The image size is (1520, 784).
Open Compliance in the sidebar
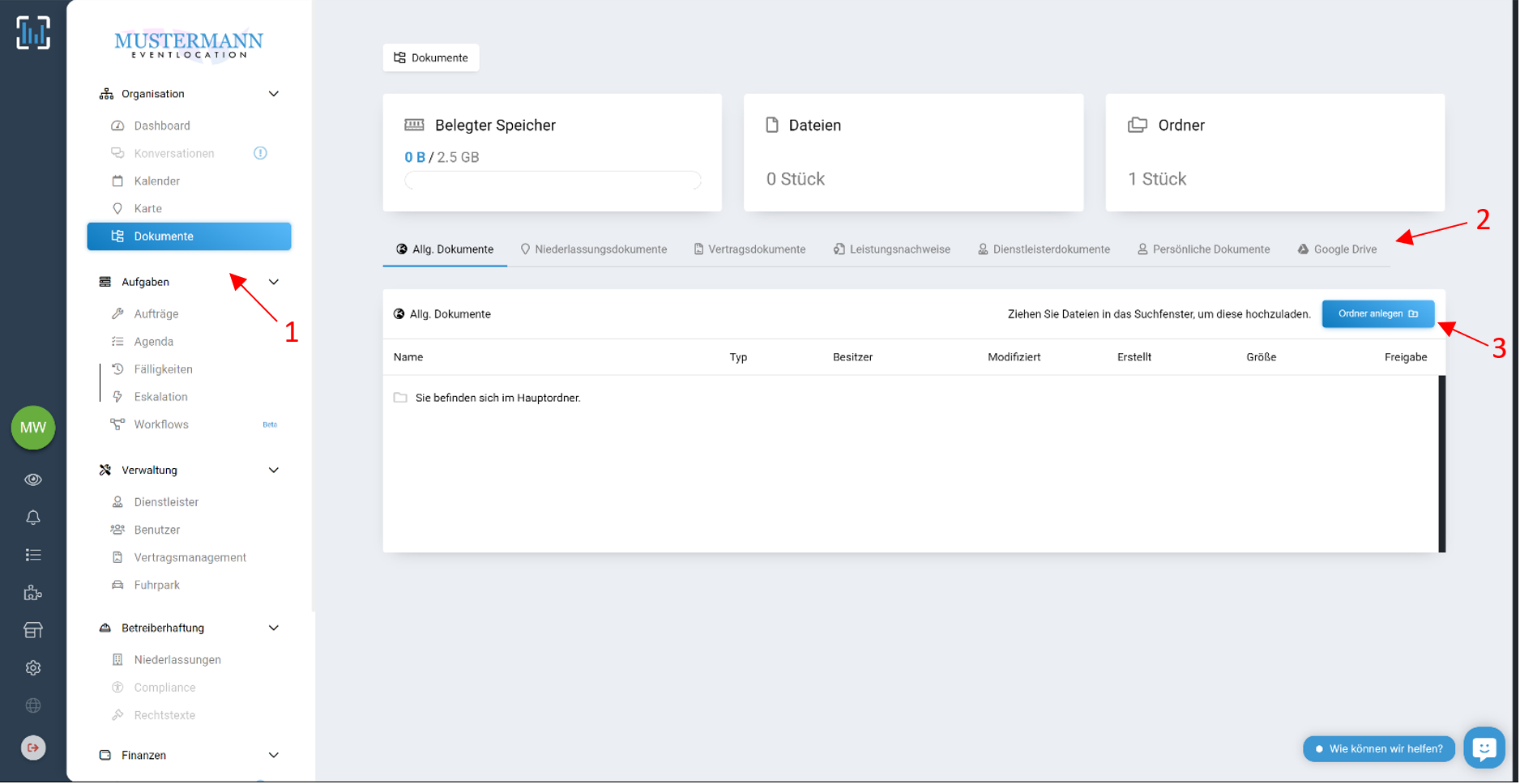pyautogui.click(x=165, y=688)
